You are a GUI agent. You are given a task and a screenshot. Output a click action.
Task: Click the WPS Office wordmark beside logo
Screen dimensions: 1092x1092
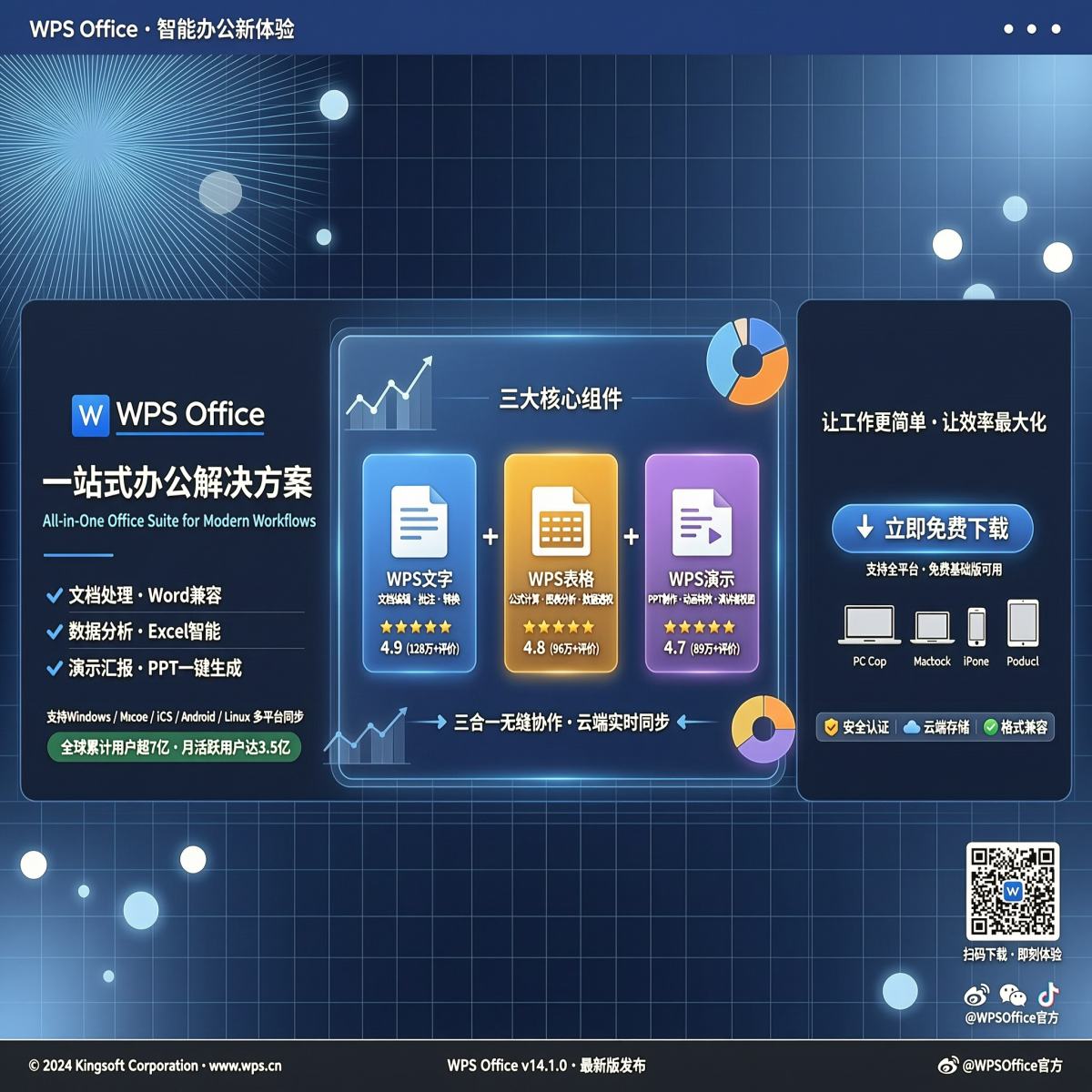(190, 415)
